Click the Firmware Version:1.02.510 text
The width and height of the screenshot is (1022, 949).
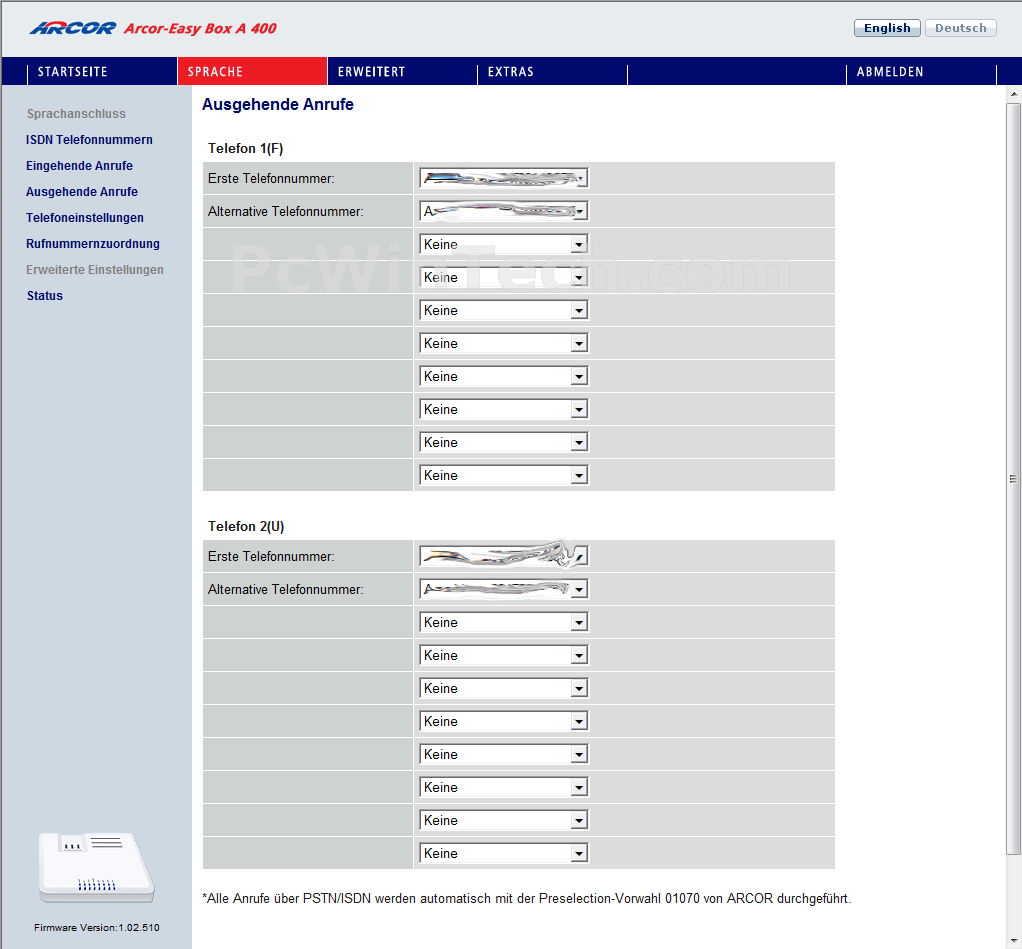tap(96, 927)
